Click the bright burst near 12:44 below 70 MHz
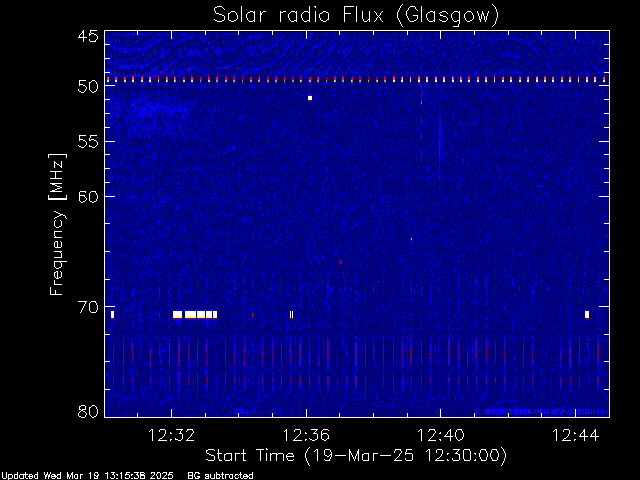This screenshot has height=480, width=640. point(587,315)
